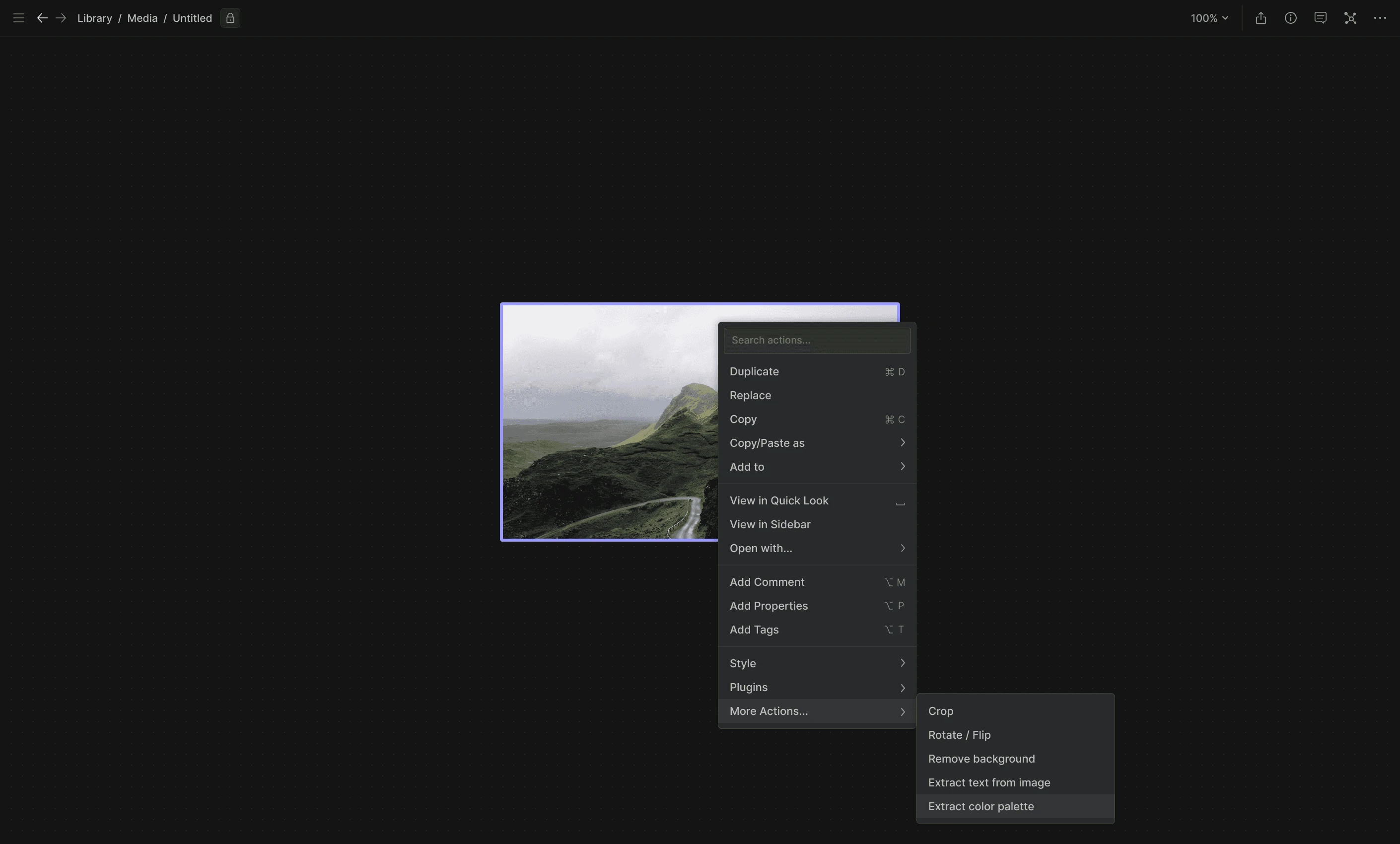This screenshot has width=1400, height=844.
Task: Expand the Plugins submenu
Action: pyautogui.click(x=817, y=687)
